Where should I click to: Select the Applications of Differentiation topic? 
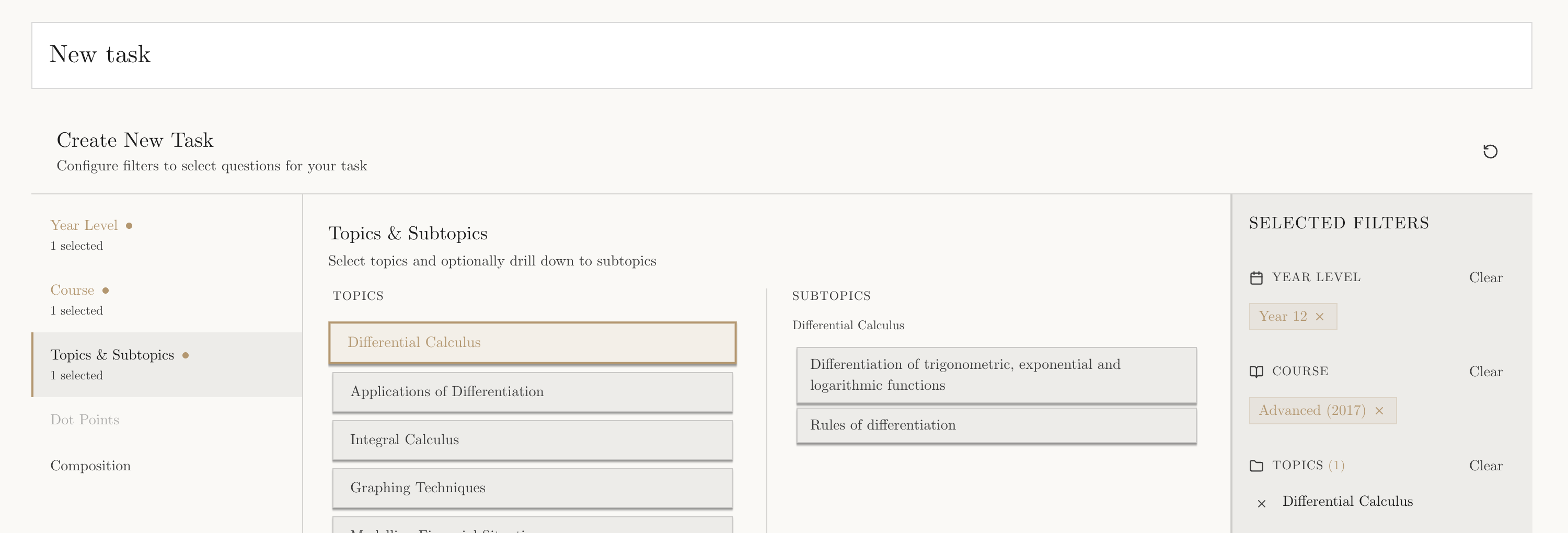tap(532, 392)
